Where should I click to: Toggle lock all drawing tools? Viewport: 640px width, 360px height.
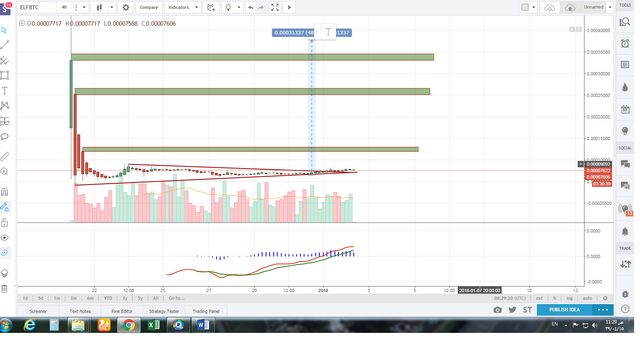[x=4, y=222]
